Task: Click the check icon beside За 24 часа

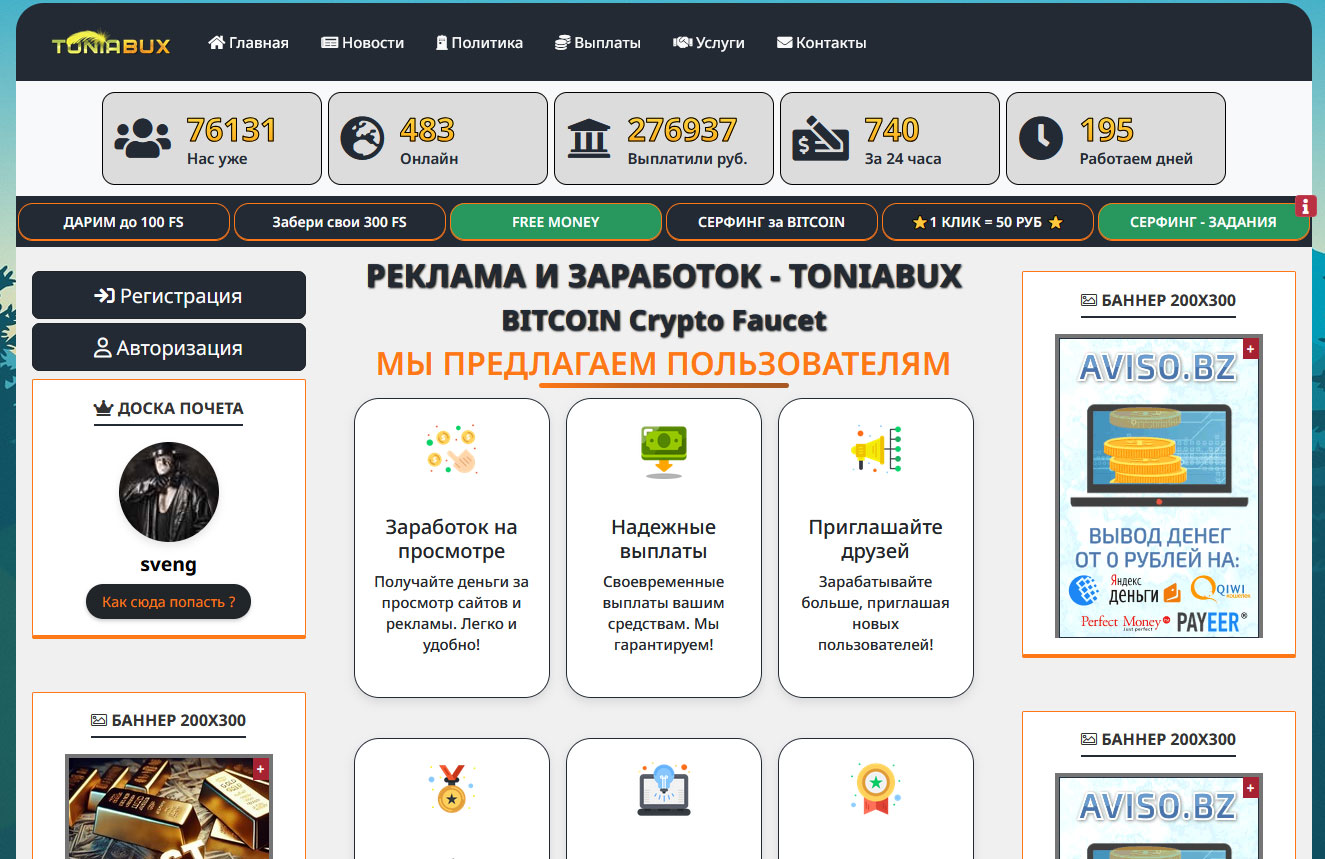Action: (820, 139)
